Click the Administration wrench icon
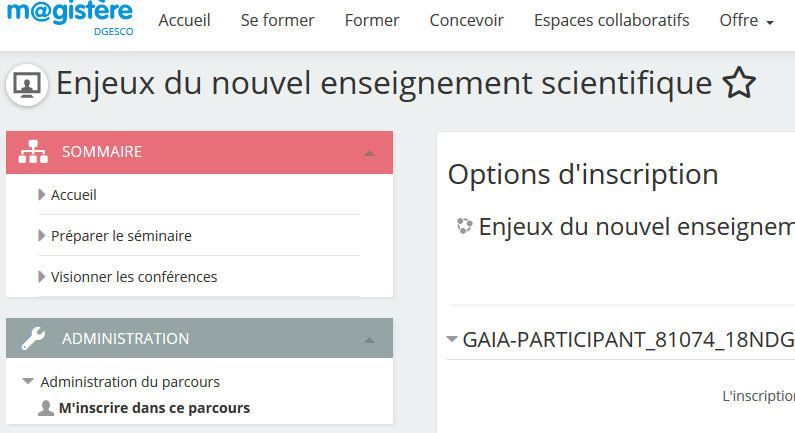The height and width of the screenshot is (433, 795). click(34, 339)
